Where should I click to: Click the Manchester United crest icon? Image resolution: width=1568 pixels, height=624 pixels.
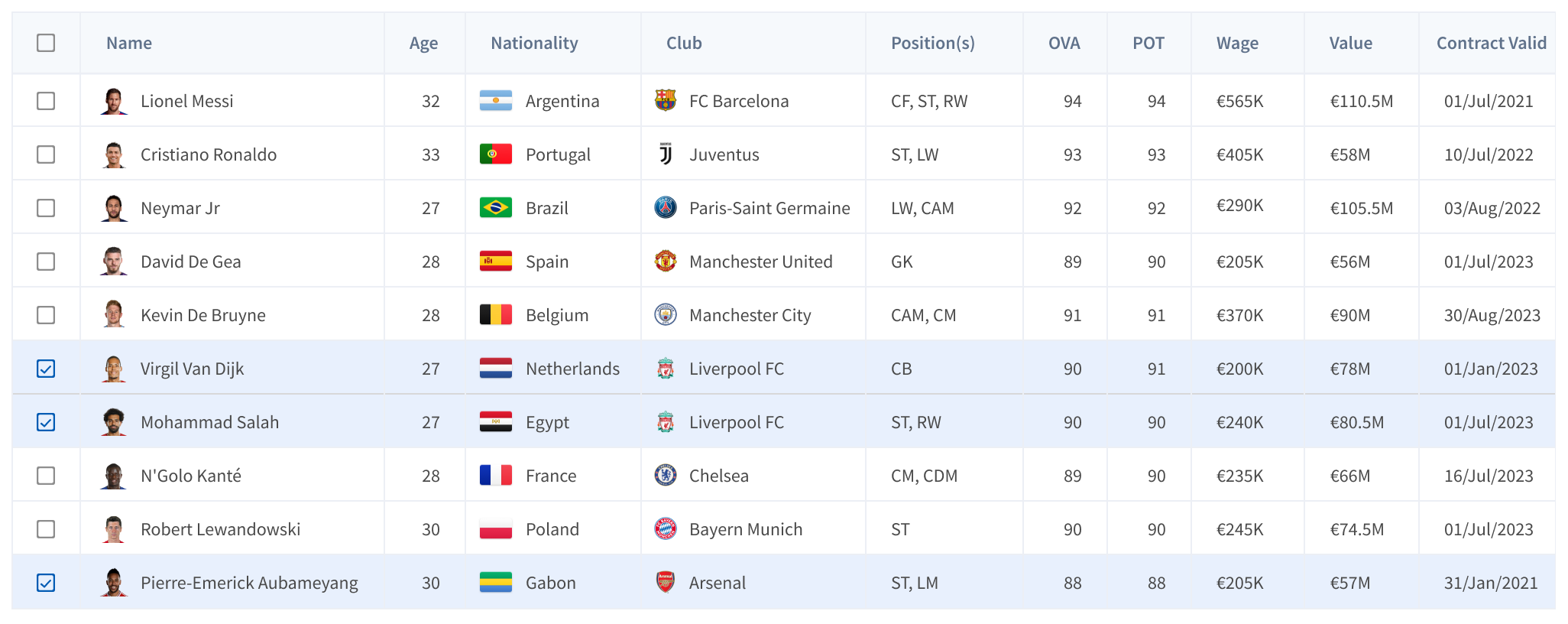(666, 262)
